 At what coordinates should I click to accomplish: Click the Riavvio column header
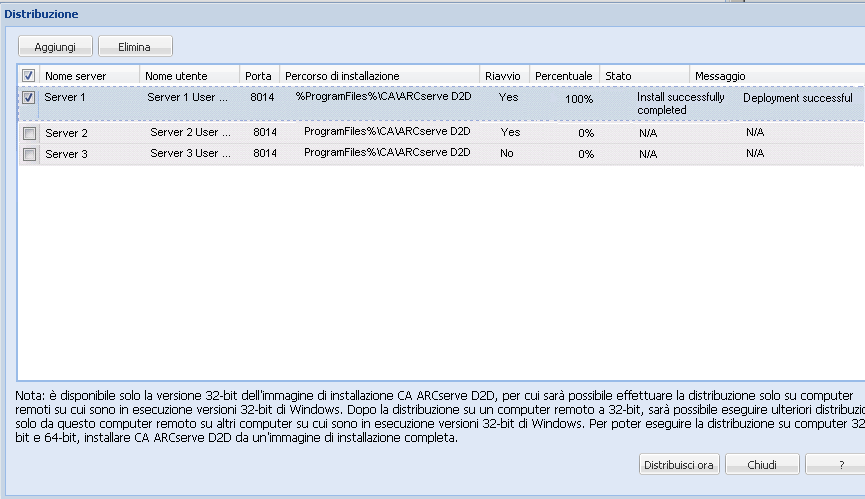click(x=503, y=76)
